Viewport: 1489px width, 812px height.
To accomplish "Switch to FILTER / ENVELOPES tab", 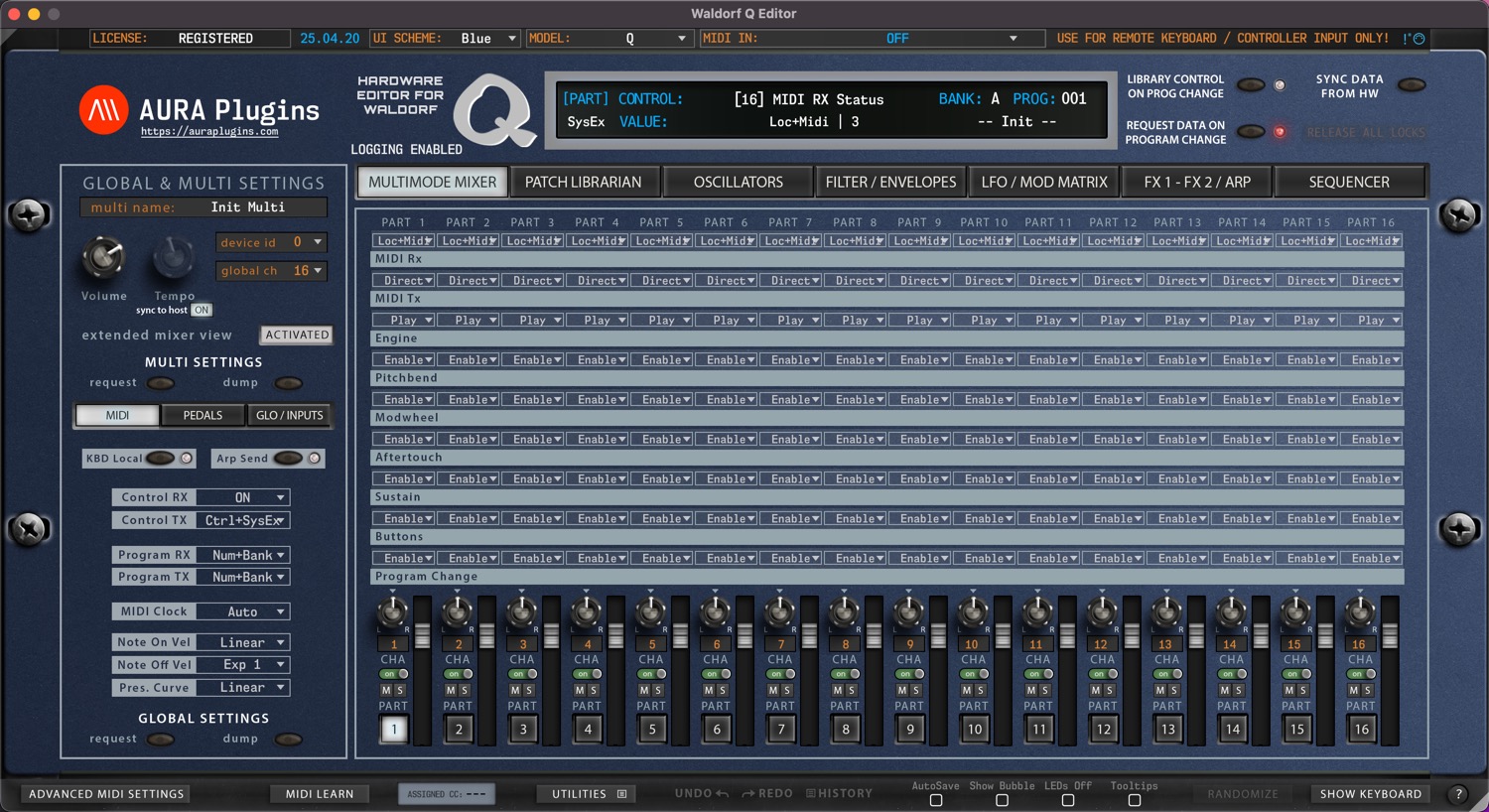I will coord(890,183).
